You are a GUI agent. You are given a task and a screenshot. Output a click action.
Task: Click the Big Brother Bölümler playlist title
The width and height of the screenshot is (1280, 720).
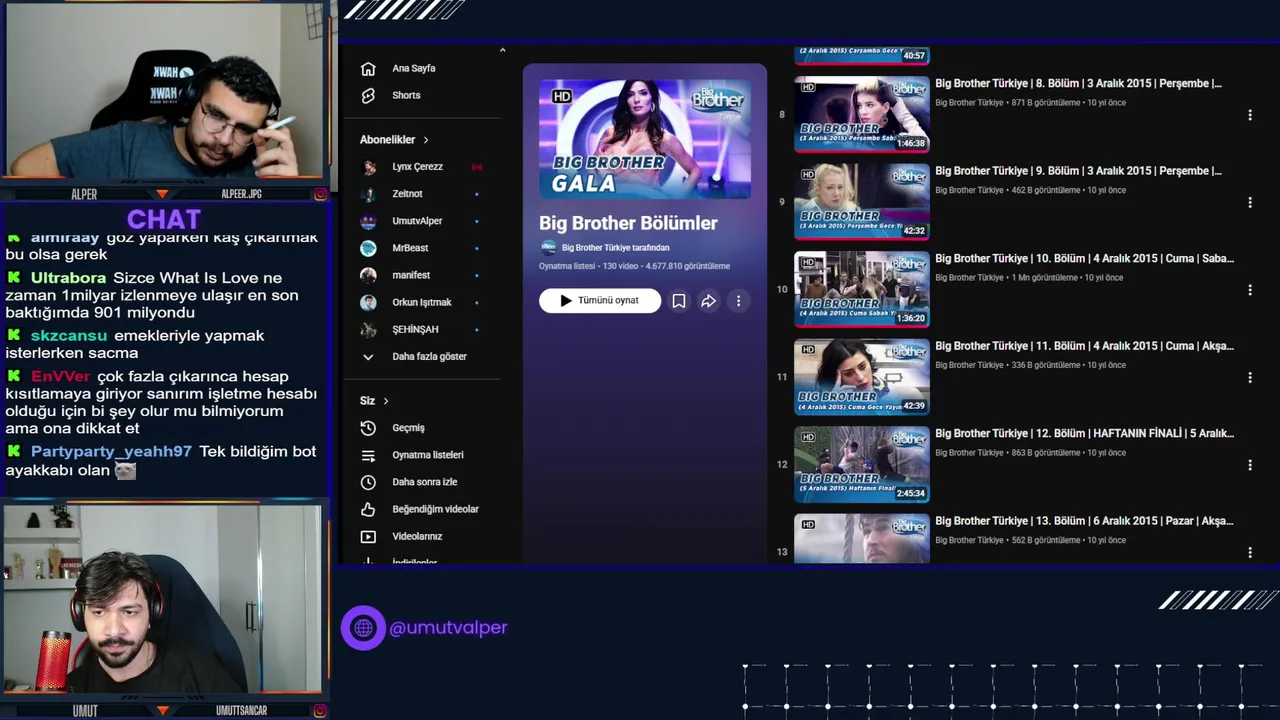point(628,223)
